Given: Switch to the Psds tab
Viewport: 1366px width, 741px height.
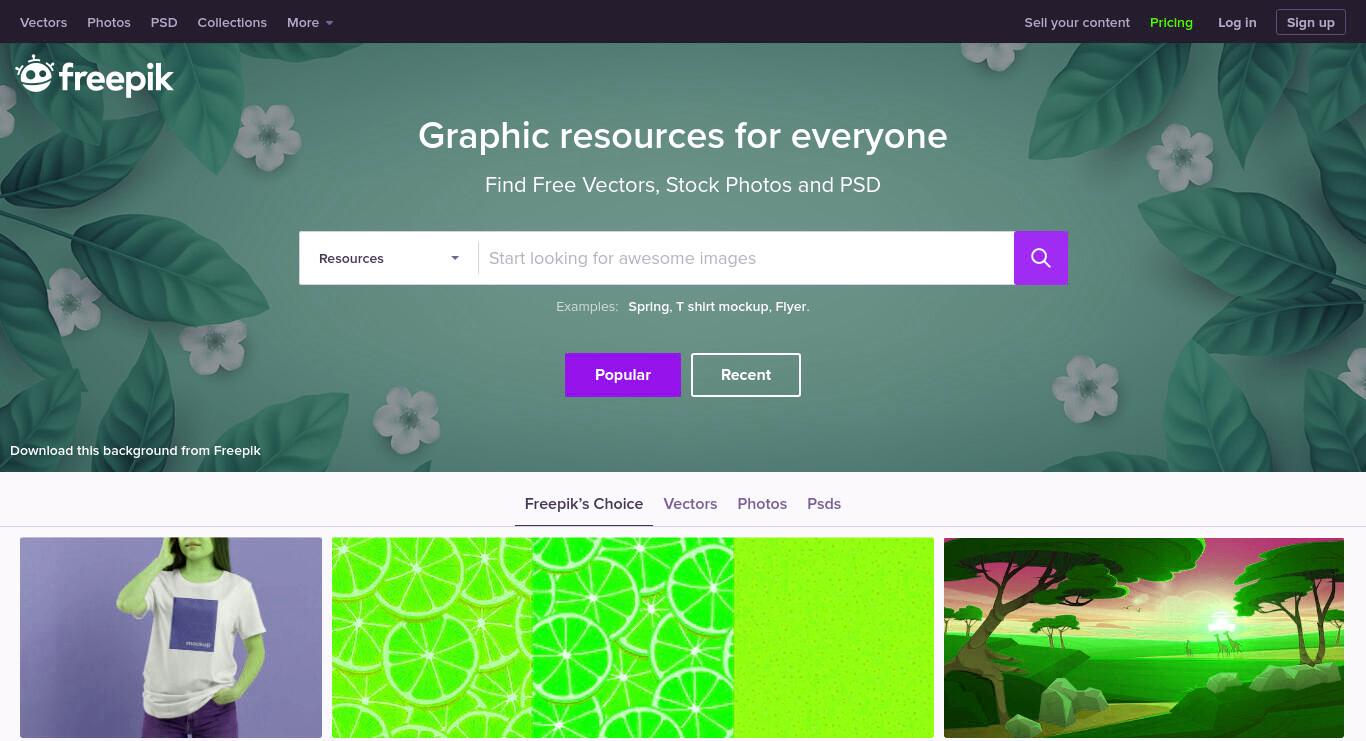Looking at the screenshot, I should tap(824, 504).
